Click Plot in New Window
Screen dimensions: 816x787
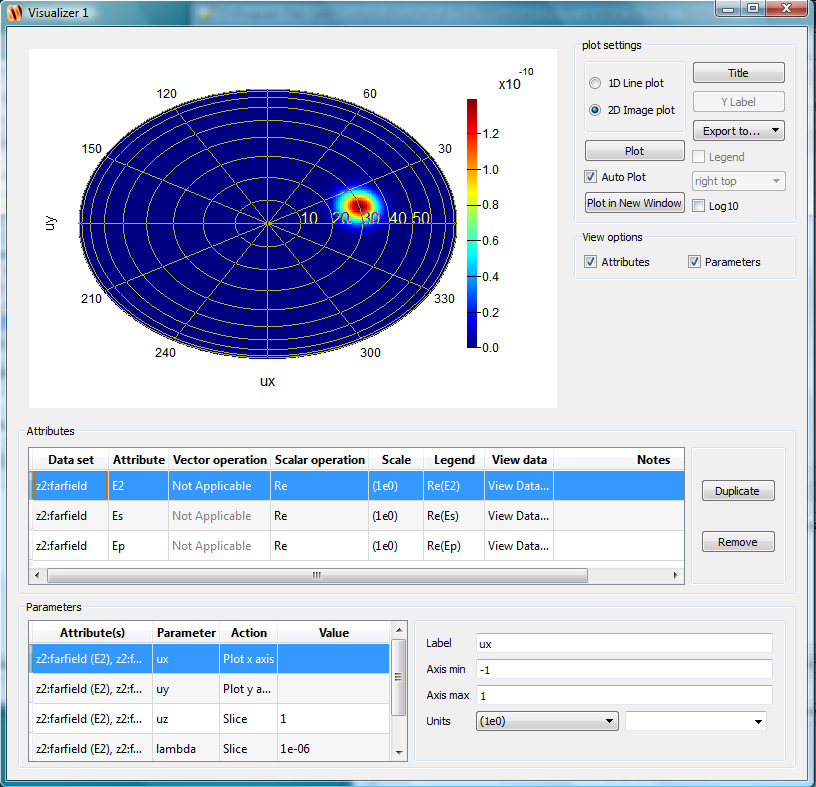(634, 203)
